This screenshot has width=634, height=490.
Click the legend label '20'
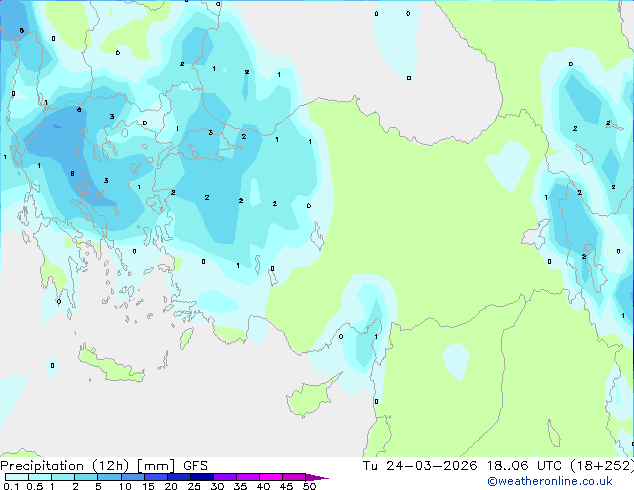pyautogui.click(x=171, y=486)
